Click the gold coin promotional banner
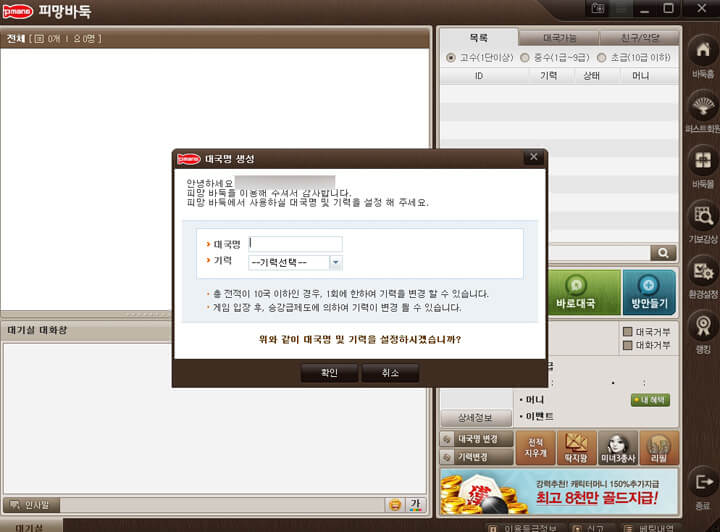720x532 pixels. [559, 491]
